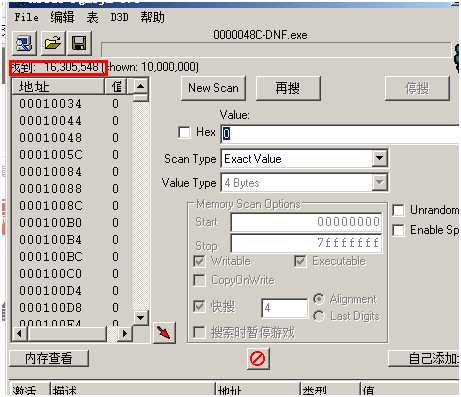Viewport: 461px width, 397px height.
Task: Open the 帮助 menu
Action: pyautogui.click(x=152, y=17)
